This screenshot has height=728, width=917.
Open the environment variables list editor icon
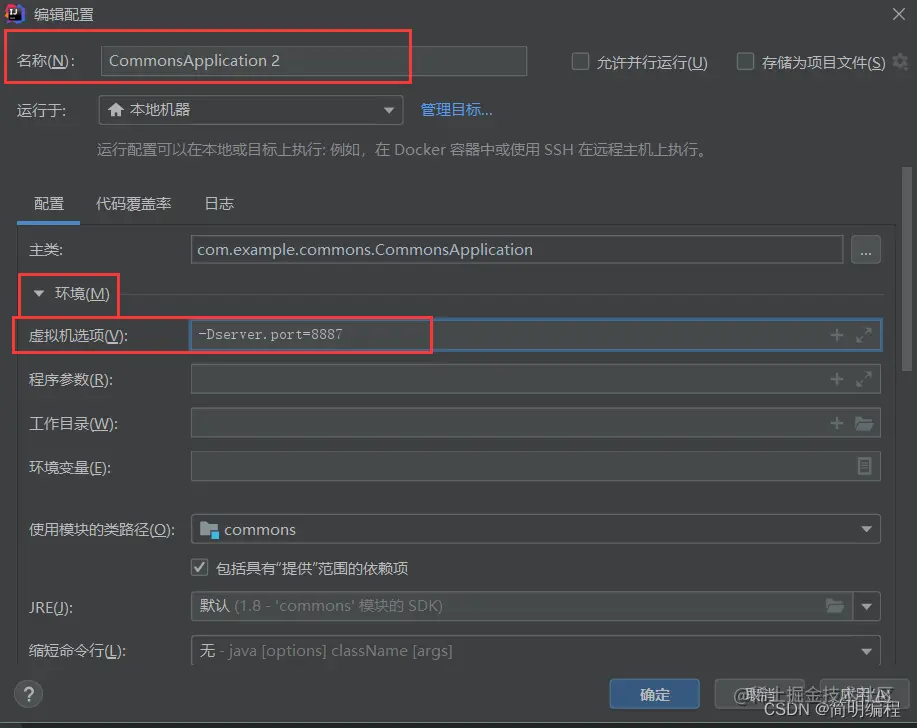[x=865, y=466]
